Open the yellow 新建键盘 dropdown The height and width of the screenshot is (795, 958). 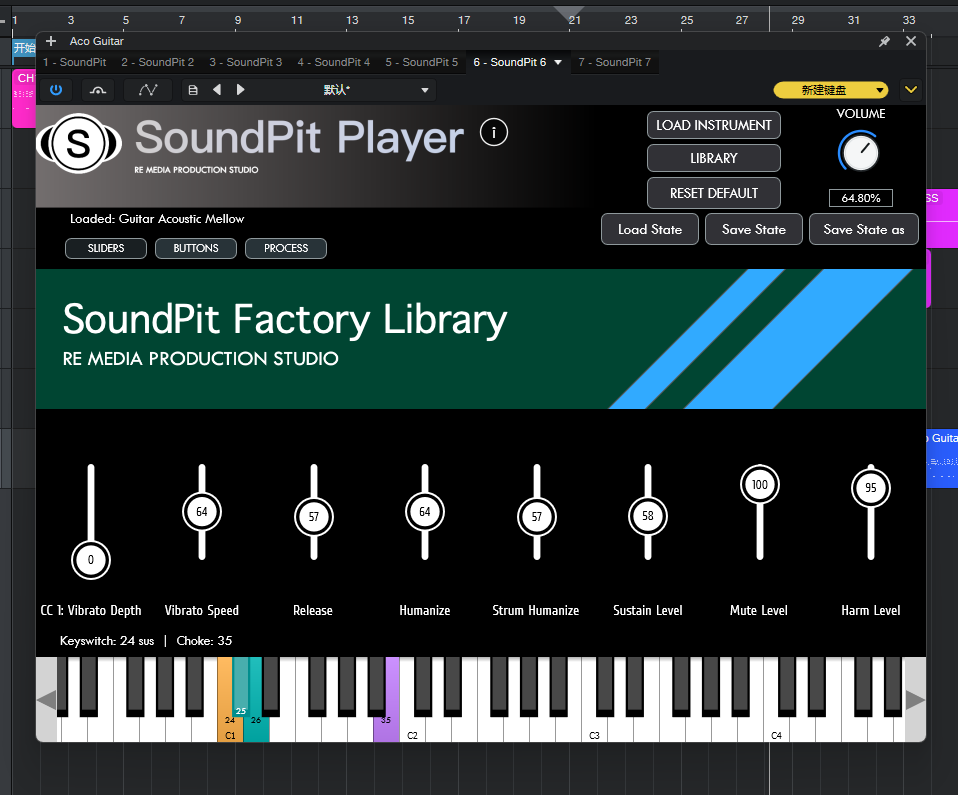tap(830, 90)
